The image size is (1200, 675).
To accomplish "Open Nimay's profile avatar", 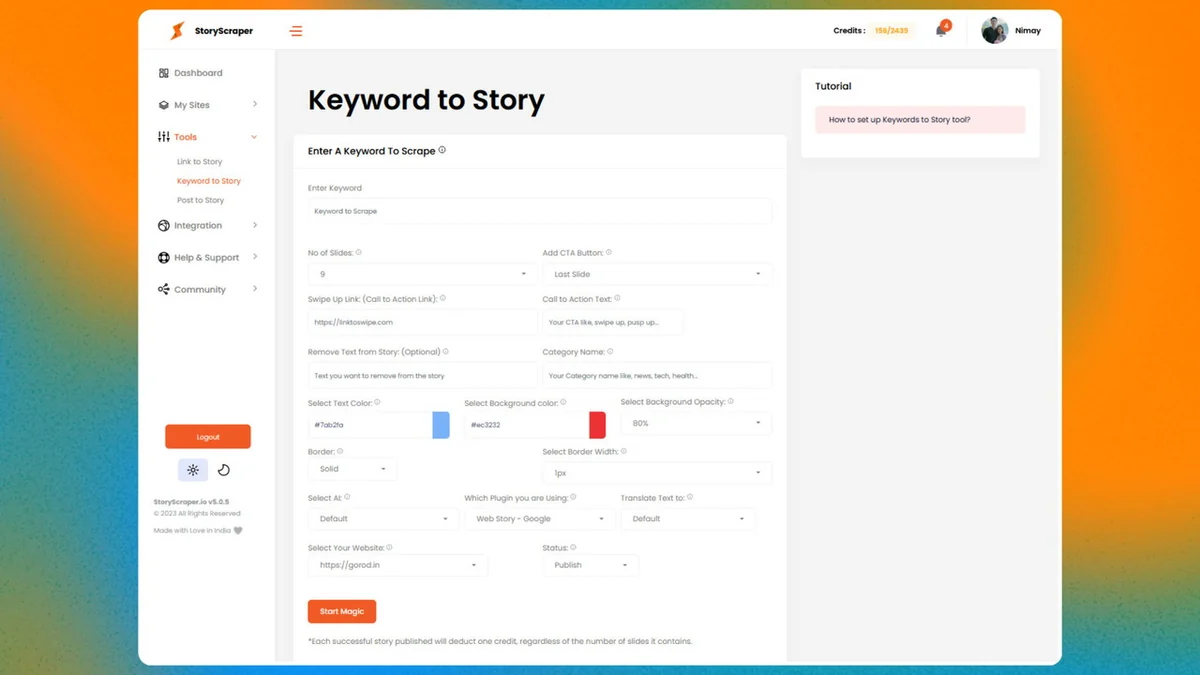I will point(995,31).
